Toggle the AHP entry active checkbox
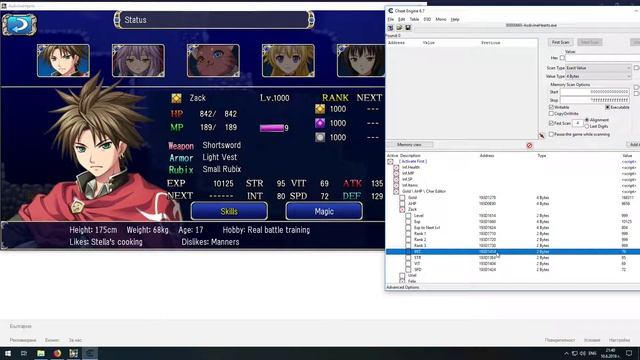Image resolution: width=640 pixels, height=360 pixels. [402, 203]
